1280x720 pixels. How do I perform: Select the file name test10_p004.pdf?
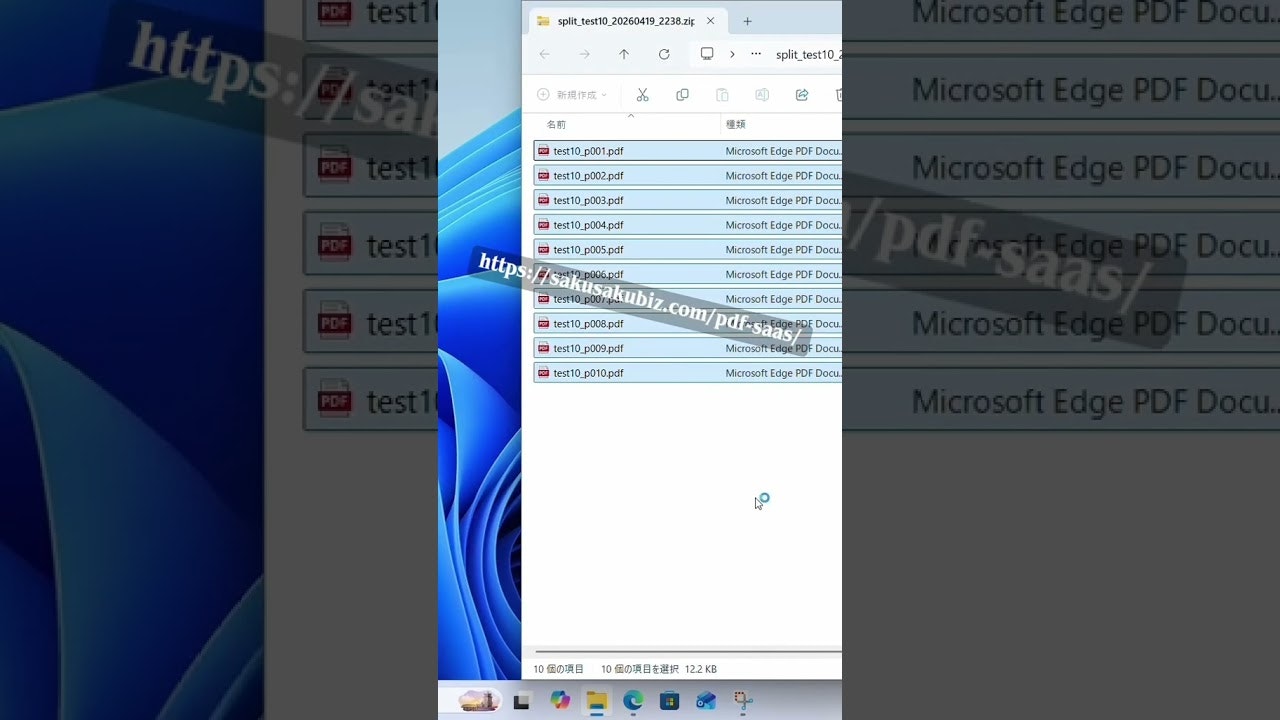coord(588,225)
